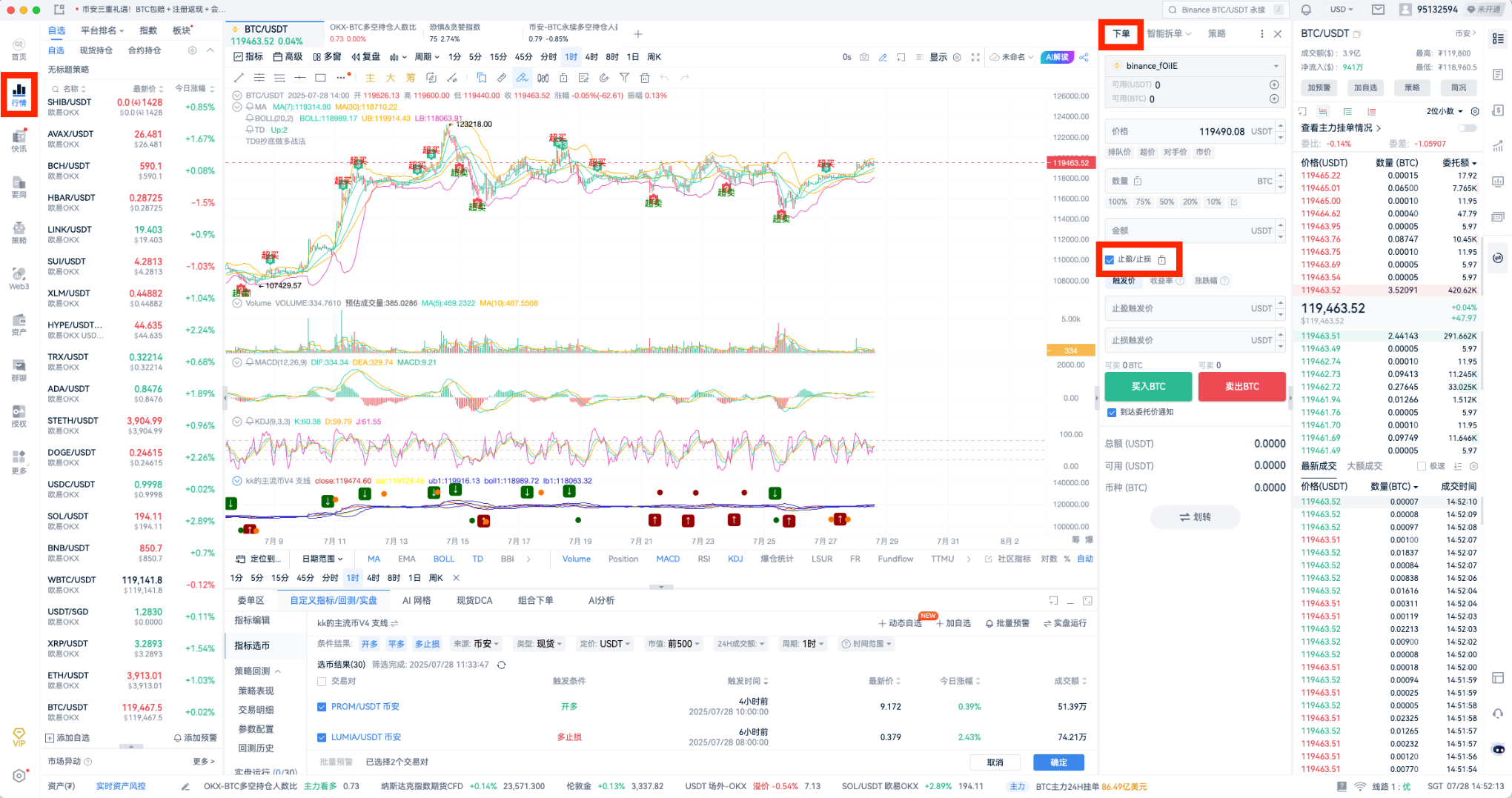Click the camera screenshot icon above chart
1512x798 pixels.
coord(864,57)
